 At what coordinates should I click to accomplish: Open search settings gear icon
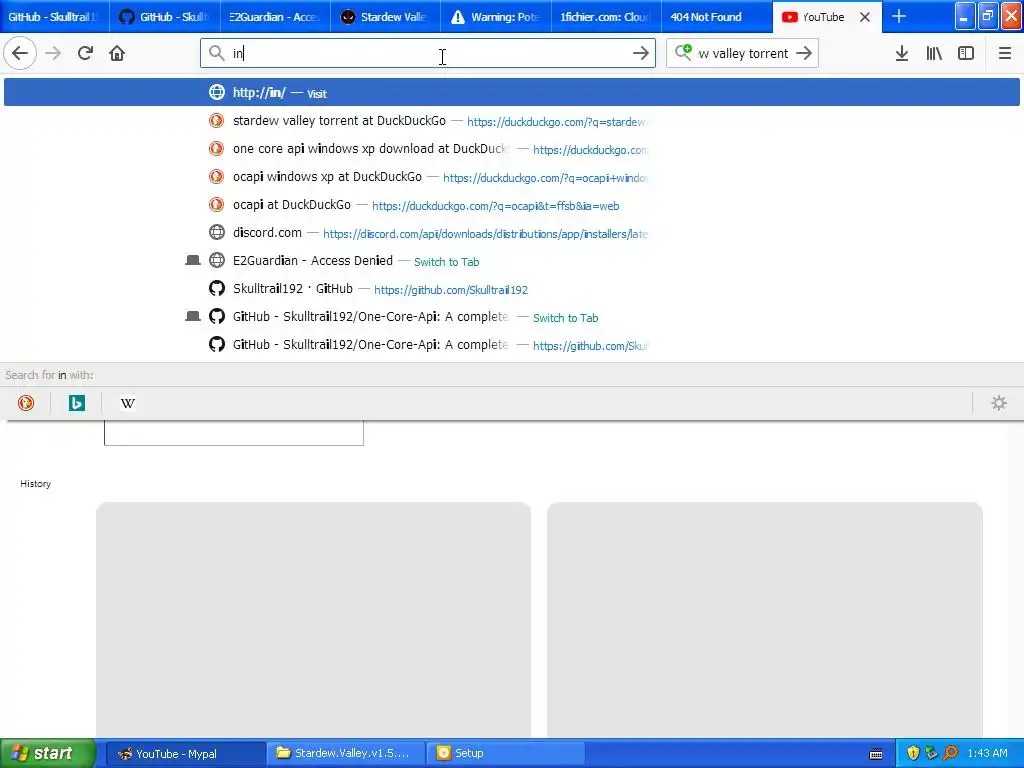pos(999,403)
